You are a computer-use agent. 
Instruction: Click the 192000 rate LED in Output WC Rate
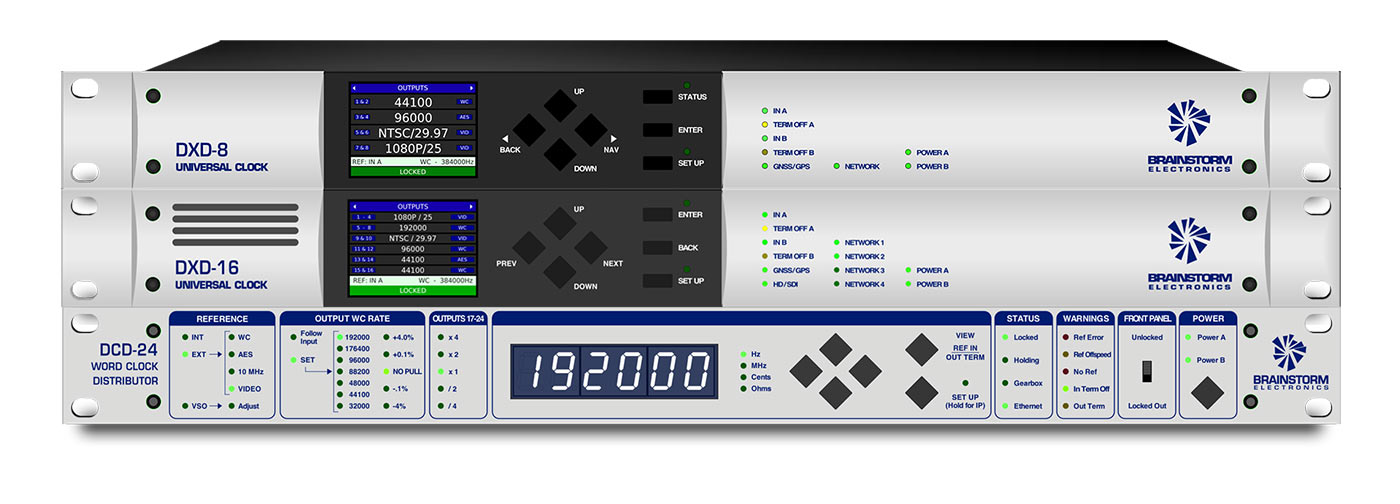pos(340,337)
